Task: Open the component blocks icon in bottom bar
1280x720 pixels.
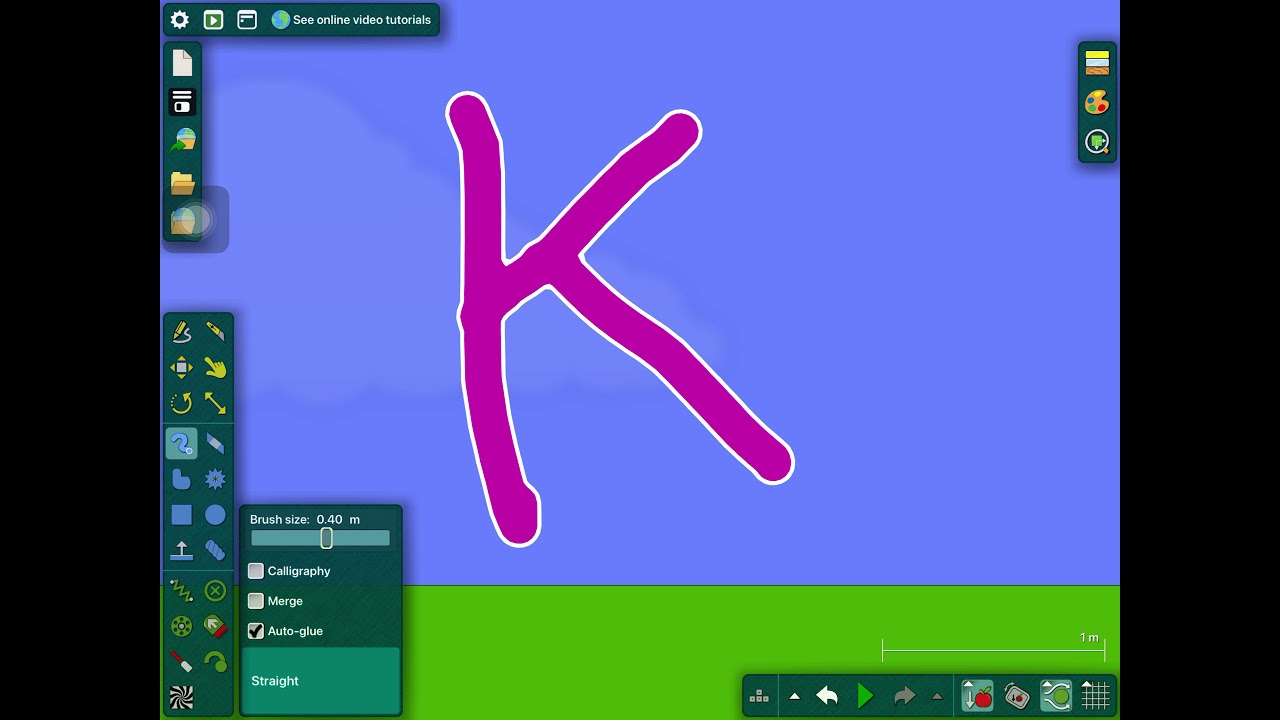Action: click(759, 696)
